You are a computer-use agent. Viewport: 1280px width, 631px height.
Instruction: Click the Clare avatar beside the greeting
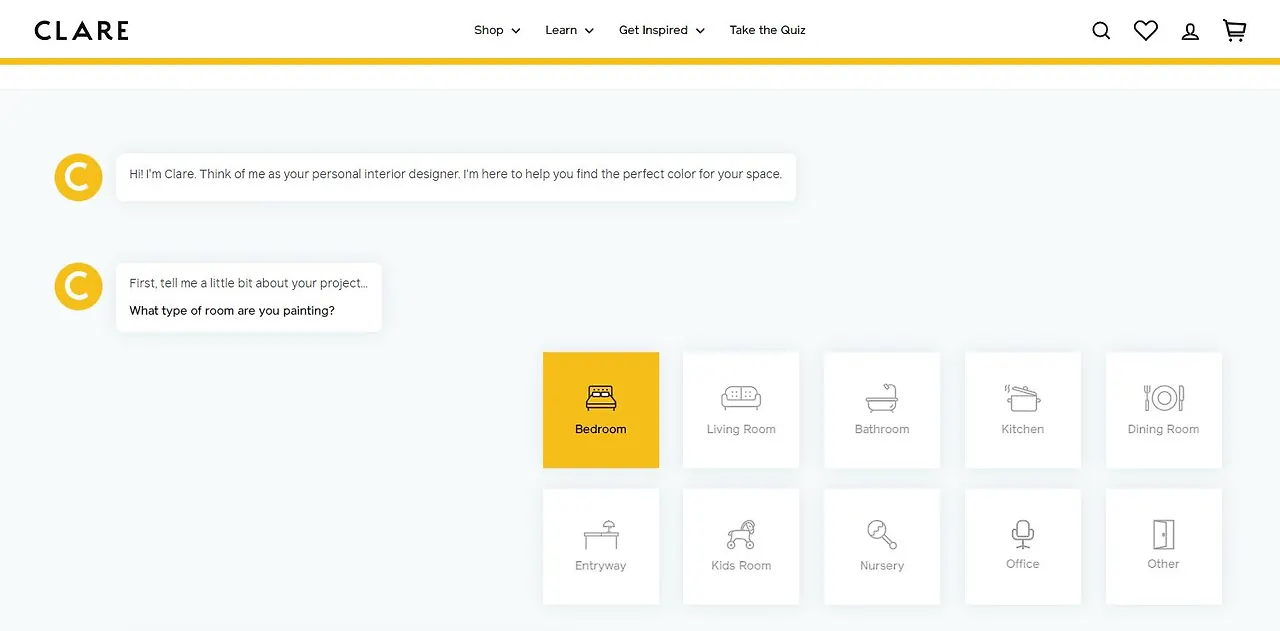(78, 177)
